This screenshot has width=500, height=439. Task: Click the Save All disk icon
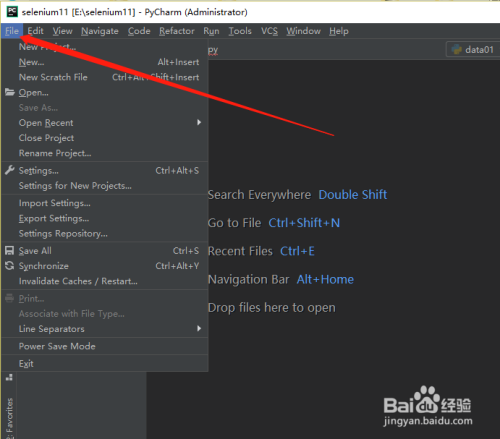[x=10, y=251]
